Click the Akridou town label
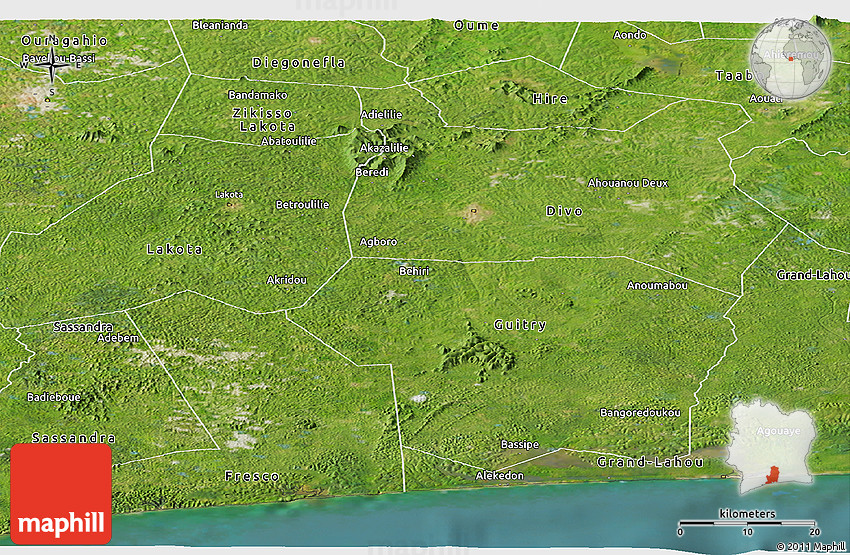Image resolution: width=850 pixels, height=555 pixels. click(287, 280)
